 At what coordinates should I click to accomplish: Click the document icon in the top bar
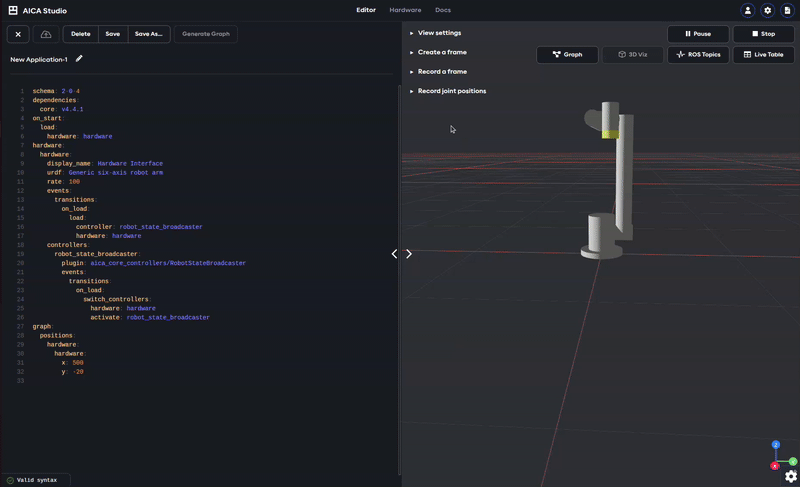tap(787, 10)
